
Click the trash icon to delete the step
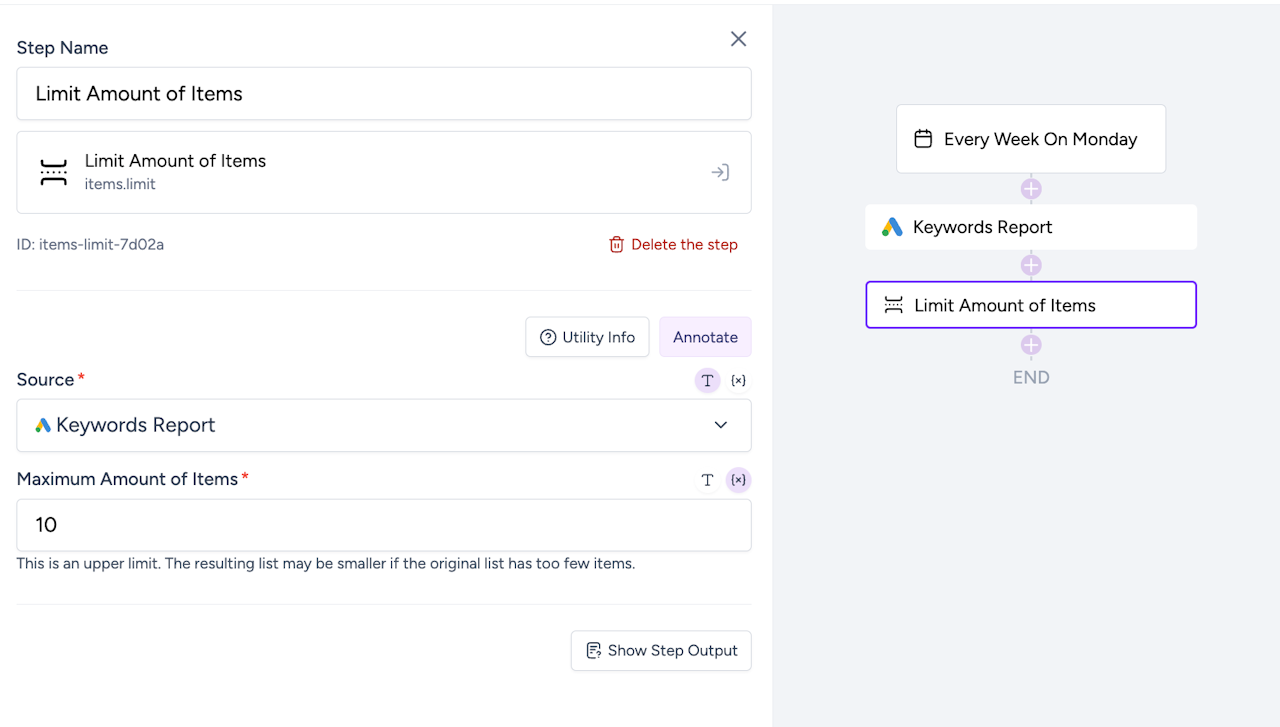point(617,245)
